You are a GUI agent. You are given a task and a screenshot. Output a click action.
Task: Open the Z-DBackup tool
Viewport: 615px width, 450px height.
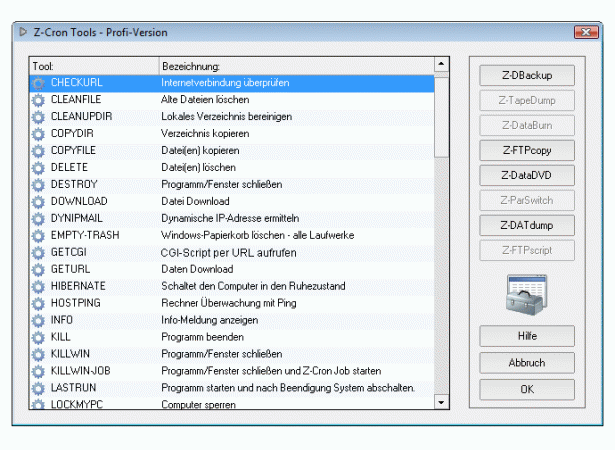[x=527, y=75]
